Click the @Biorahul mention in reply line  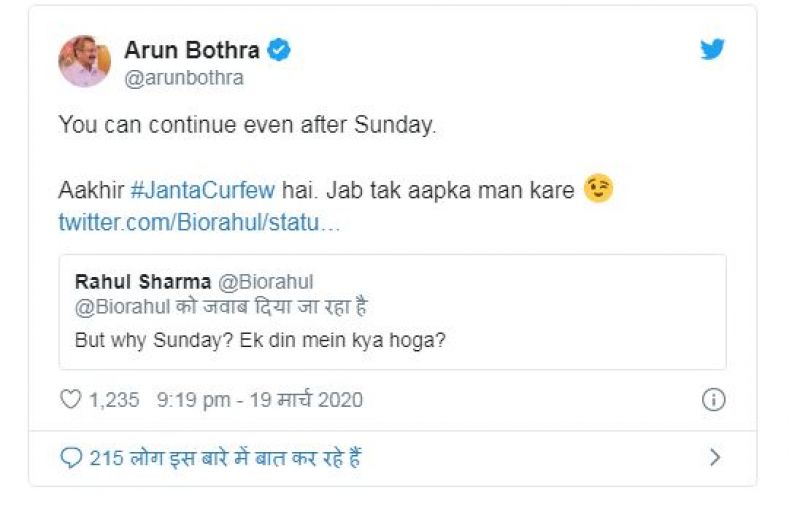point(123,307)
